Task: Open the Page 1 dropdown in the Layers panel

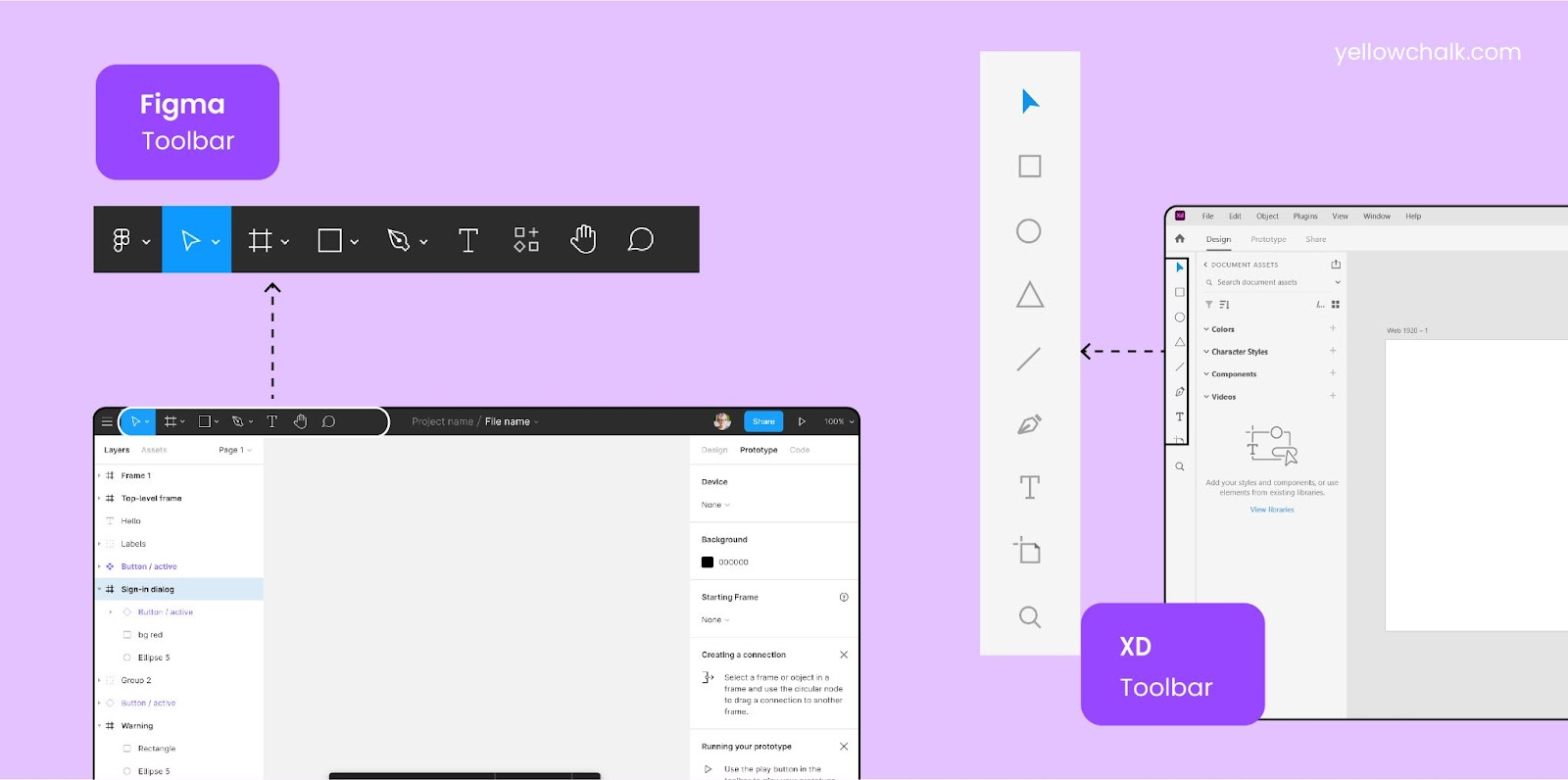Action: [x=235, y=450]
